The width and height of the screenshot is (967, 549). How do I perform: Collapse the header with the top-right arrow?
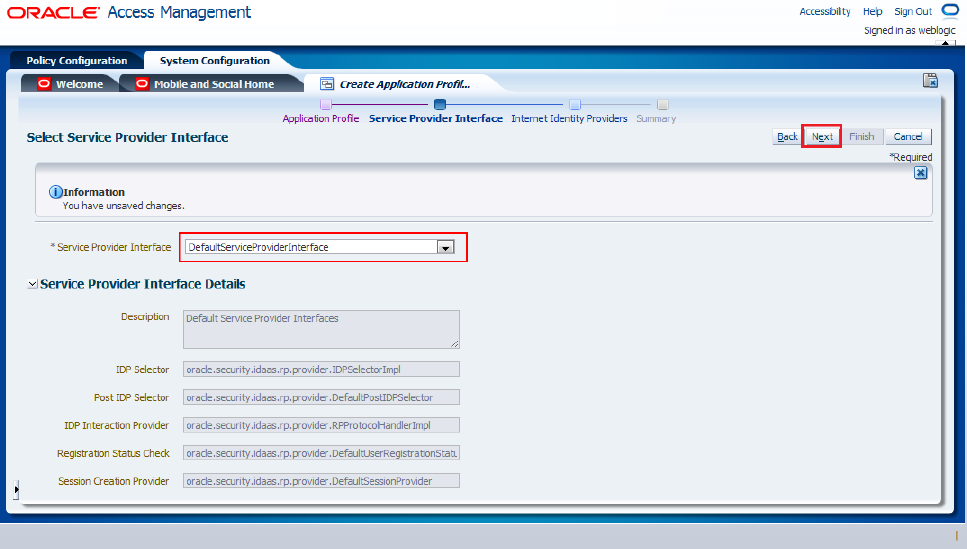(x=945, y=43)
